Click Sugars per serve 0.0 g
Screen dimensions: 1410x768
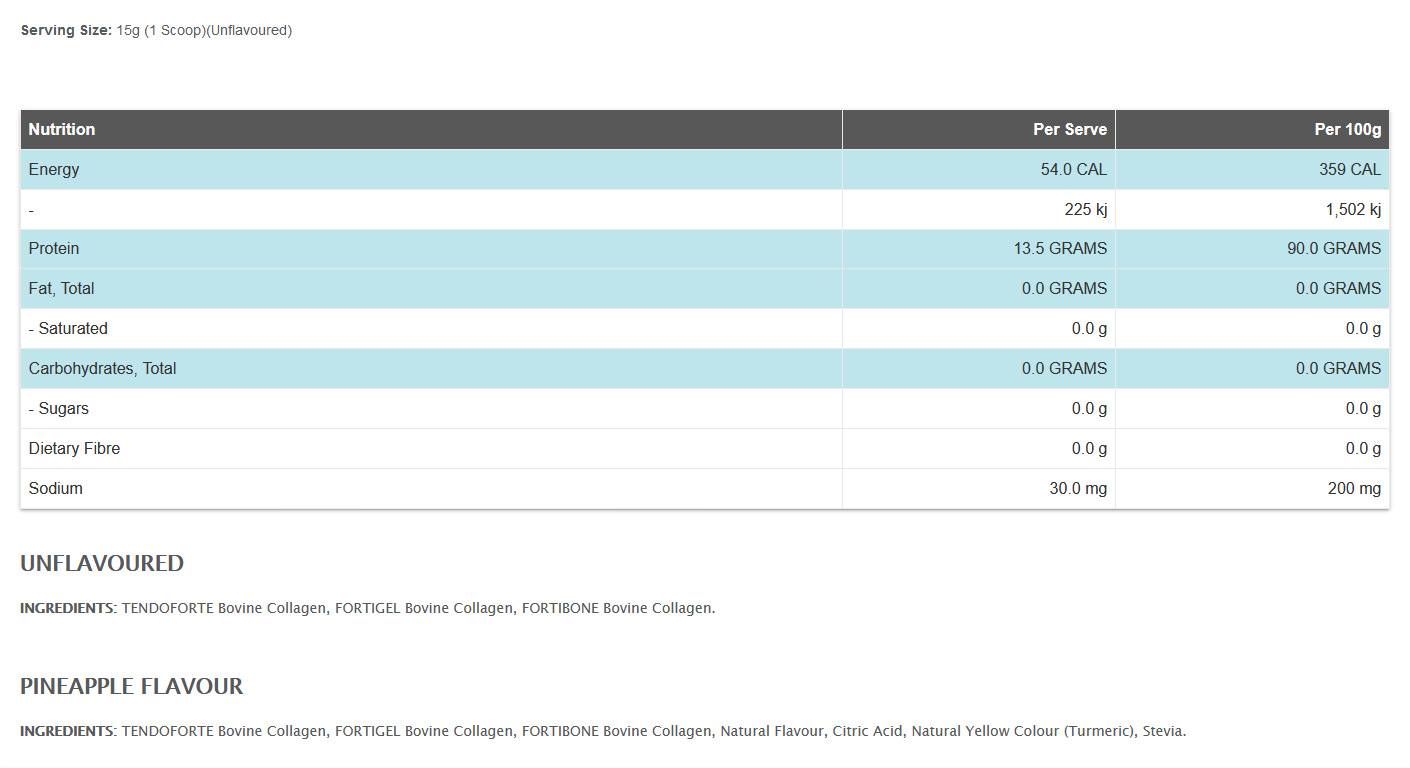tap(1089, 408)
